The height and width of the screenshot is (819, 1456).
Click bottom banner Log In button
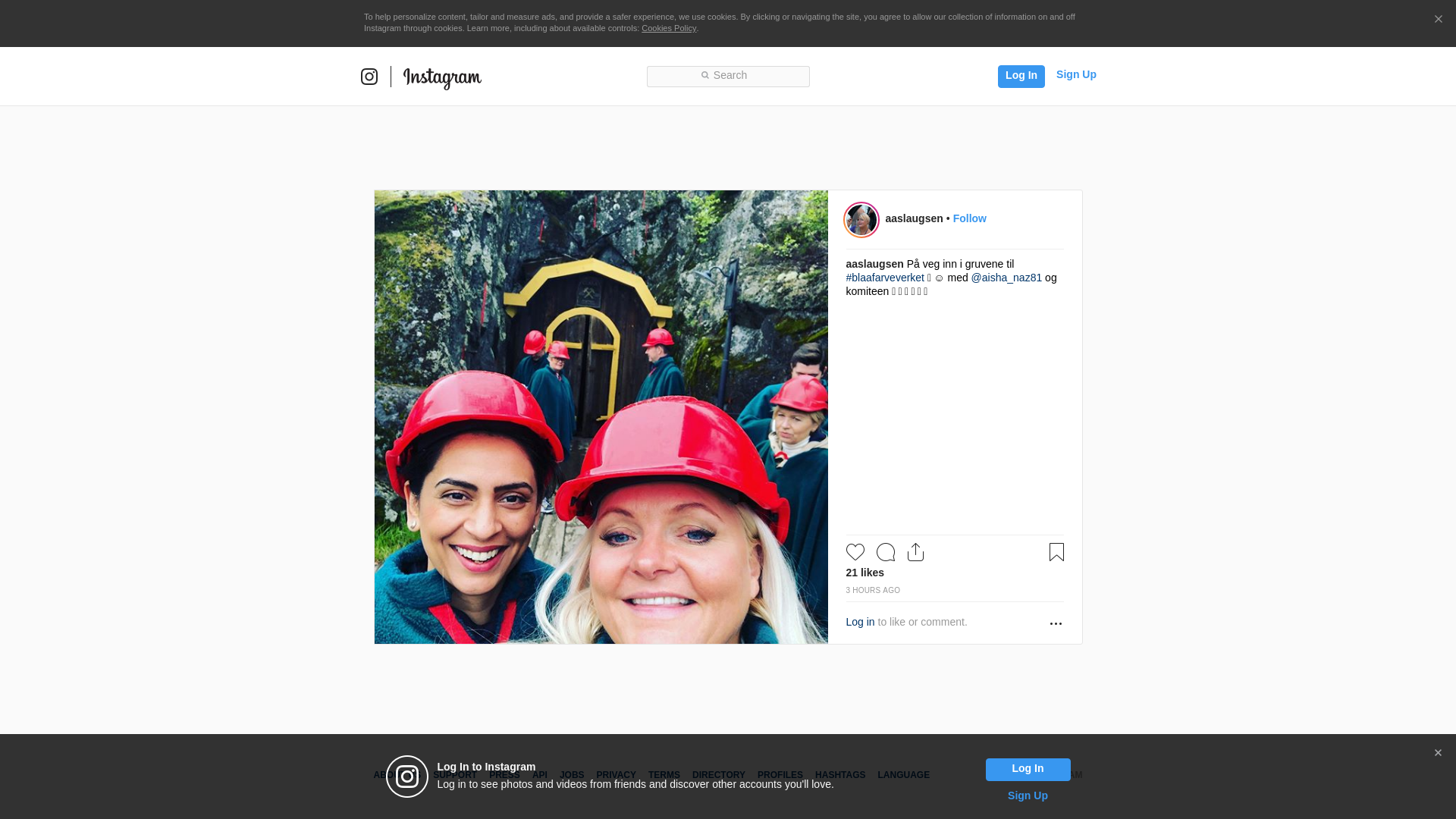pos(1028,770)
